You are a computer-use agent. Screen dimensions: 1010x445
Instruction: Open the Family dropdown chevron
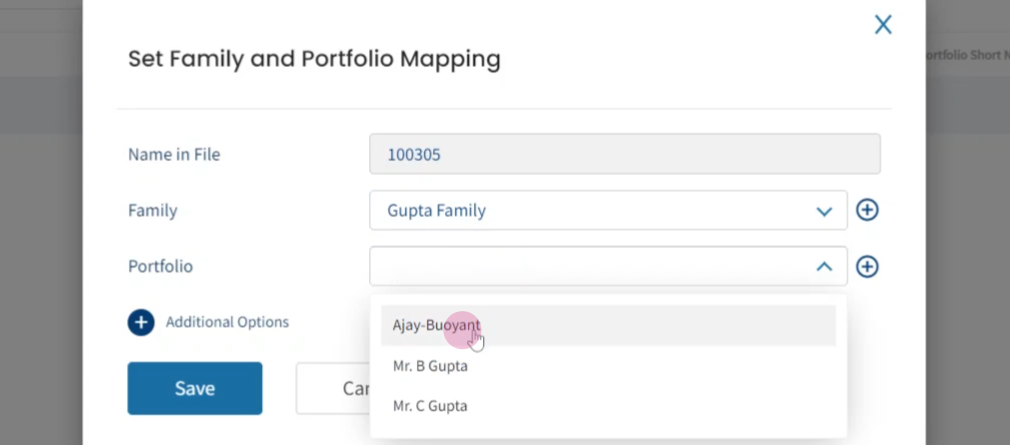pos(824,211)
